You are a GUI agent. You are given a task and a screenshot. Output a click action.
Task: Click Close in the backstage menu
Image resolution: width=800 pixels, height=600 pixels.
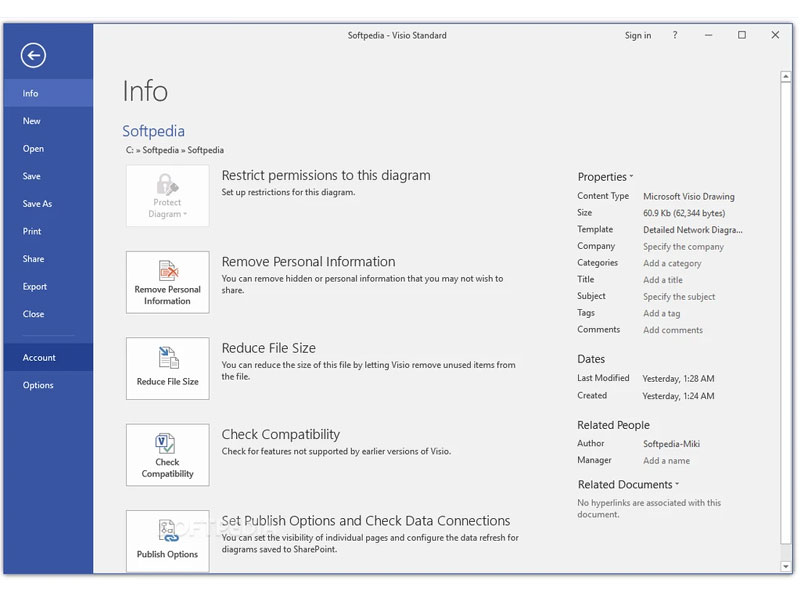(48, 314)
